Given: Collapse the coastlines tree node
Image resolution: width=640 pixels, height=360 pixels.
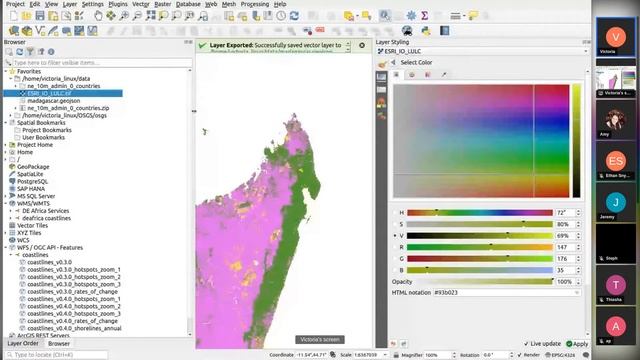Looking at the screenshot, I should (x=11, y=255).
